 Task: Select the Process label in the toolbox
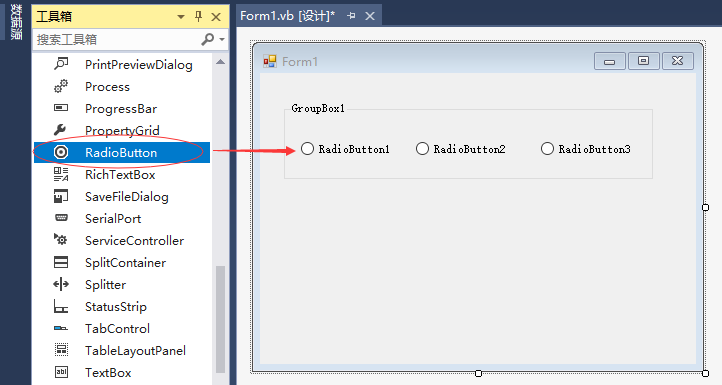[x=107, y=87]
